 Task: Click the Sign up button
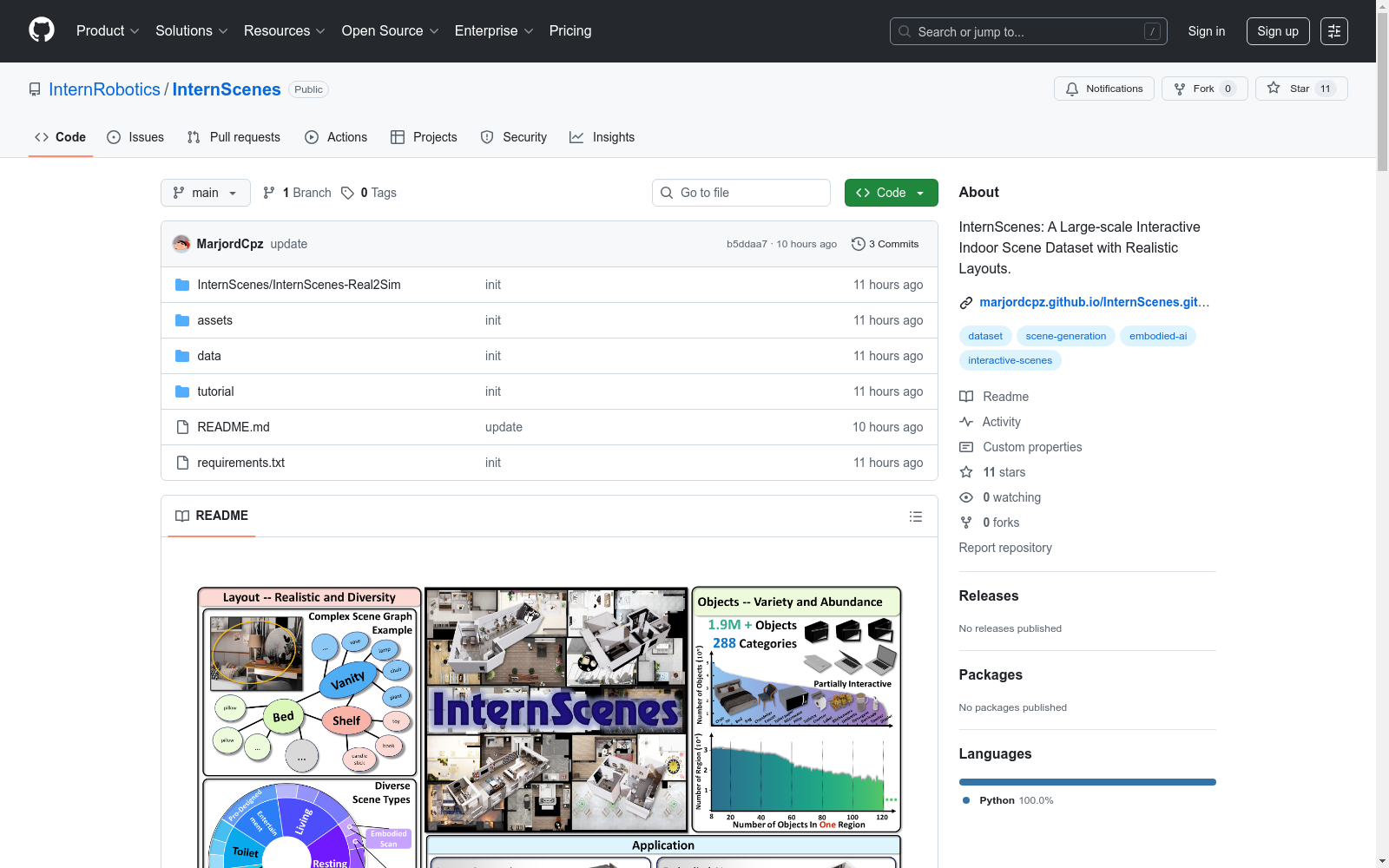[x=1278, y=31]
